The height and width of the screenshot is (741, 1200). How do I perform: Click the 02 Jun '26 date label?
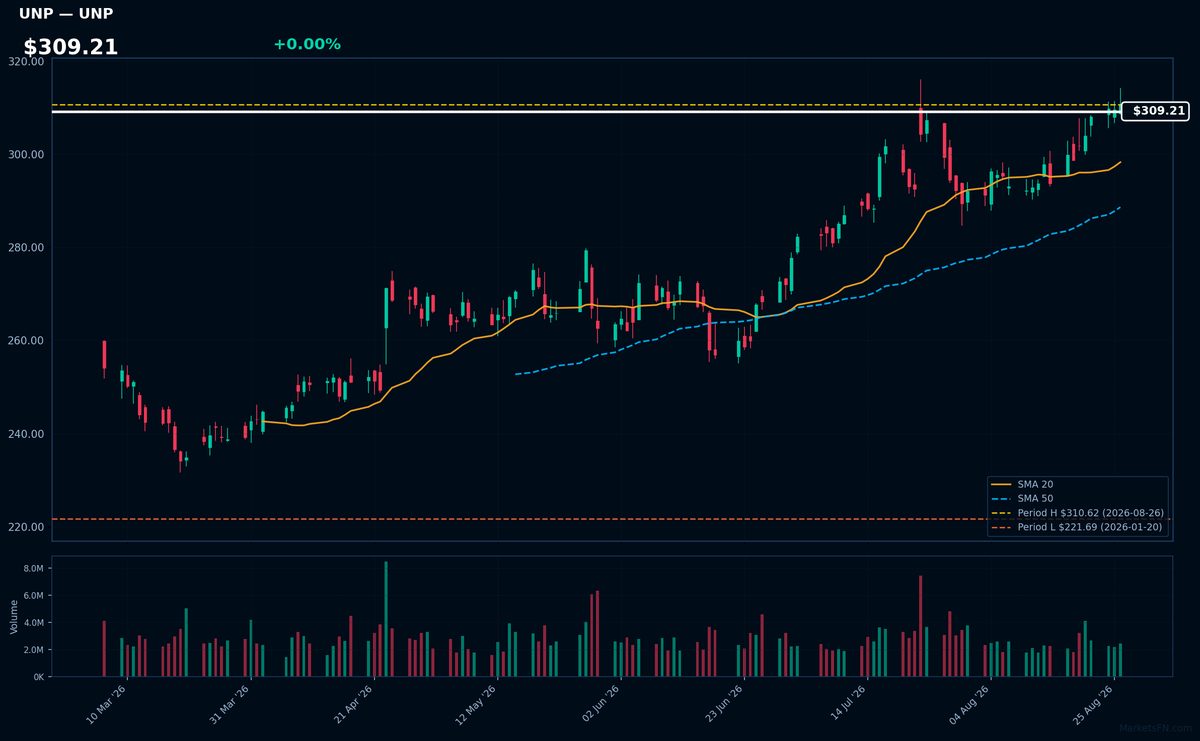pyautogui.click(x=601, y=705)
